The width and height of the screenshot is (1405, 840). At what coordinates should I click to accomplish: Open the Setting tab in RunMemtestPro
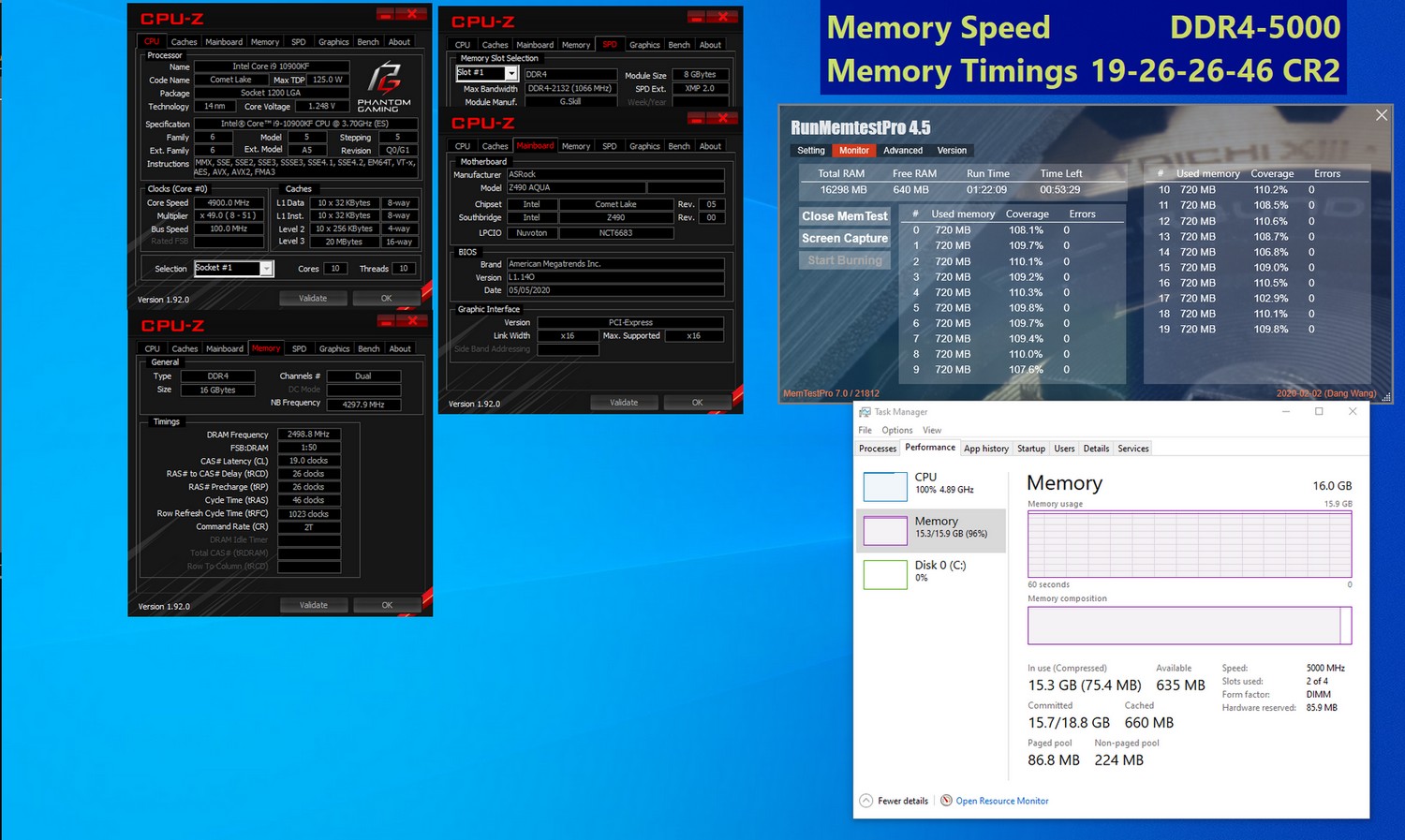pos(811,151)
